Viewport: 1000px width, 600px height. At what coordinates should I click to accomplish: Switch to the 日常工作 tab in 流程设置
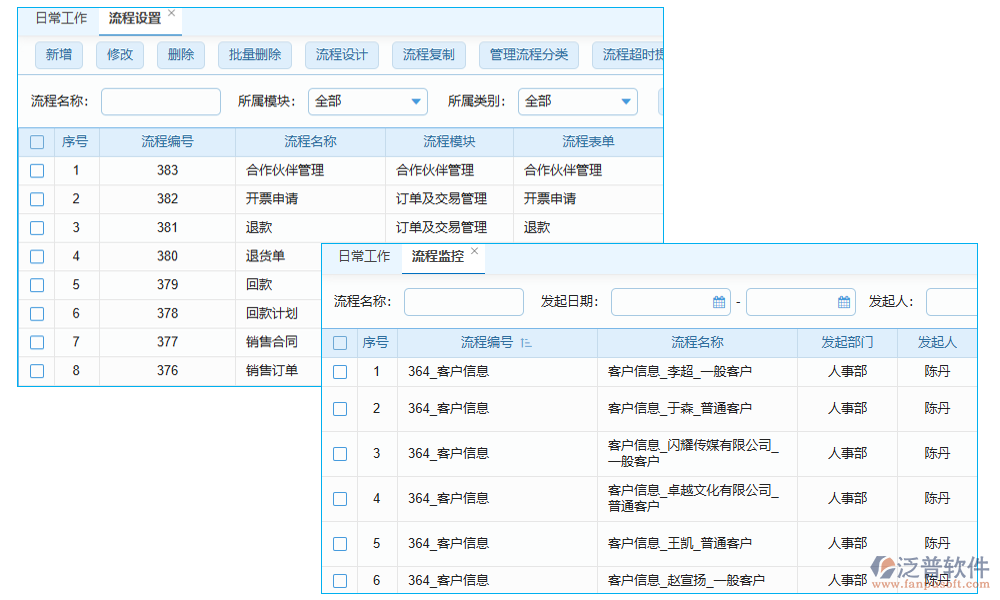61,17
